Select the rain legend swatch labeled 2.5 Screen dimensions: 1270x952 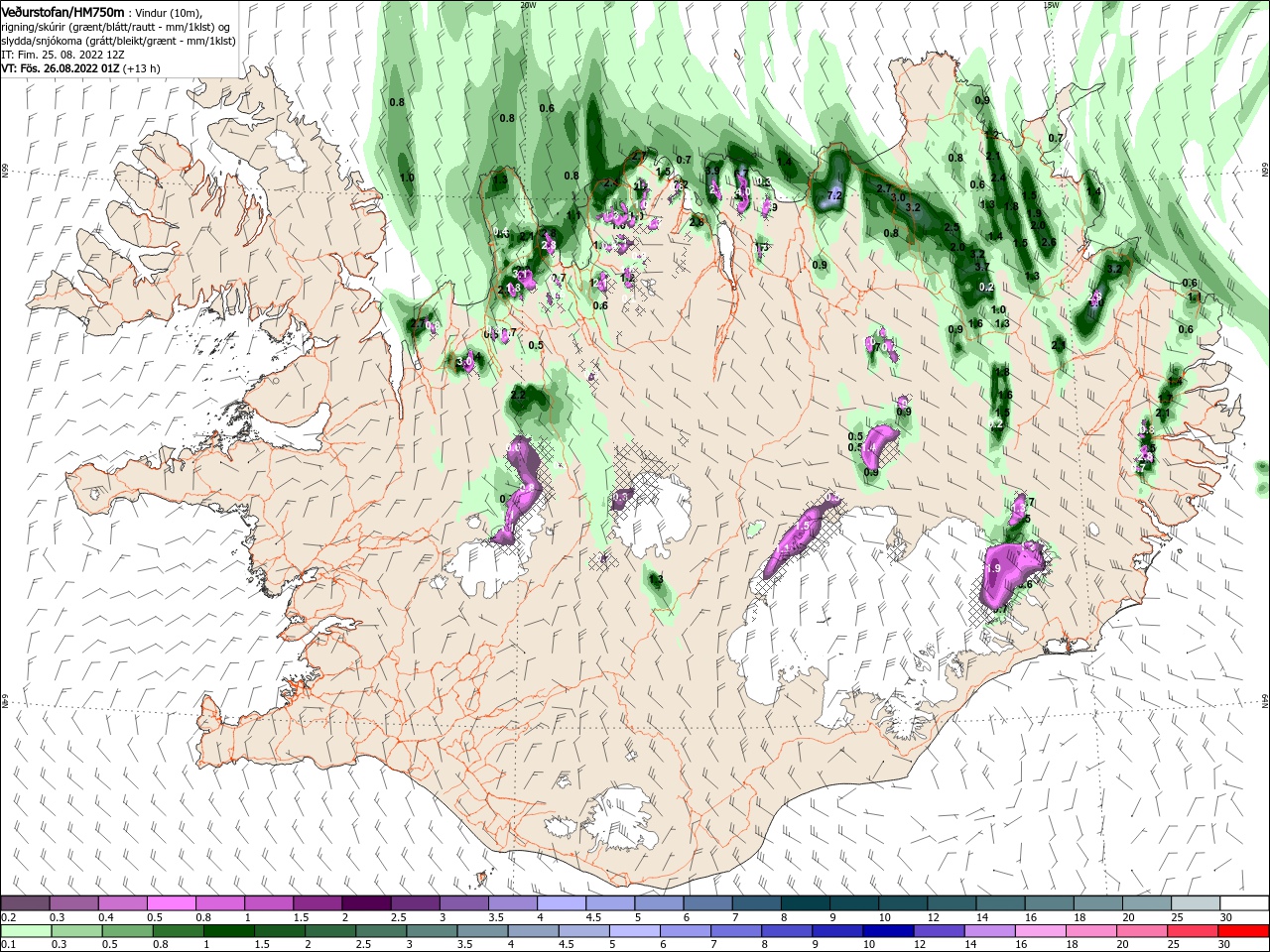381,931
